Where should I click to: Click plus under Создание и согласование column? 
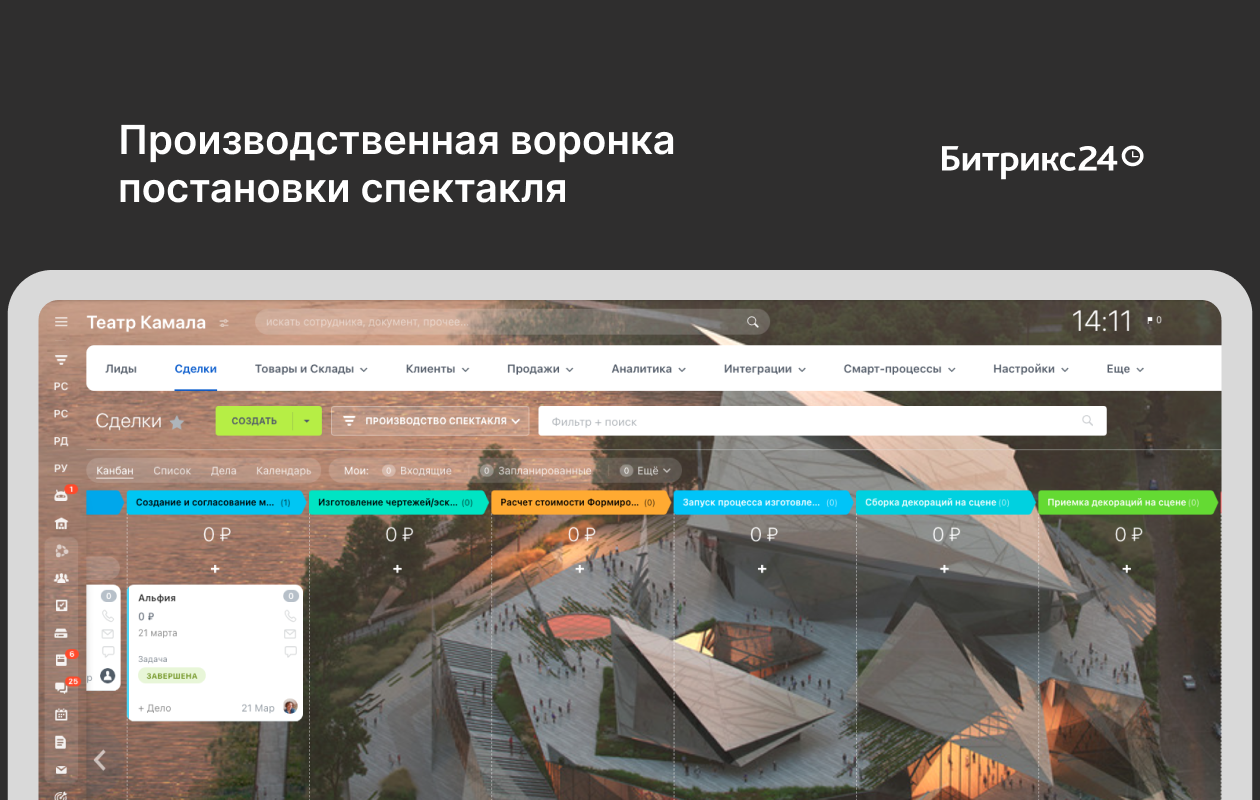click(x=215, y=569)
